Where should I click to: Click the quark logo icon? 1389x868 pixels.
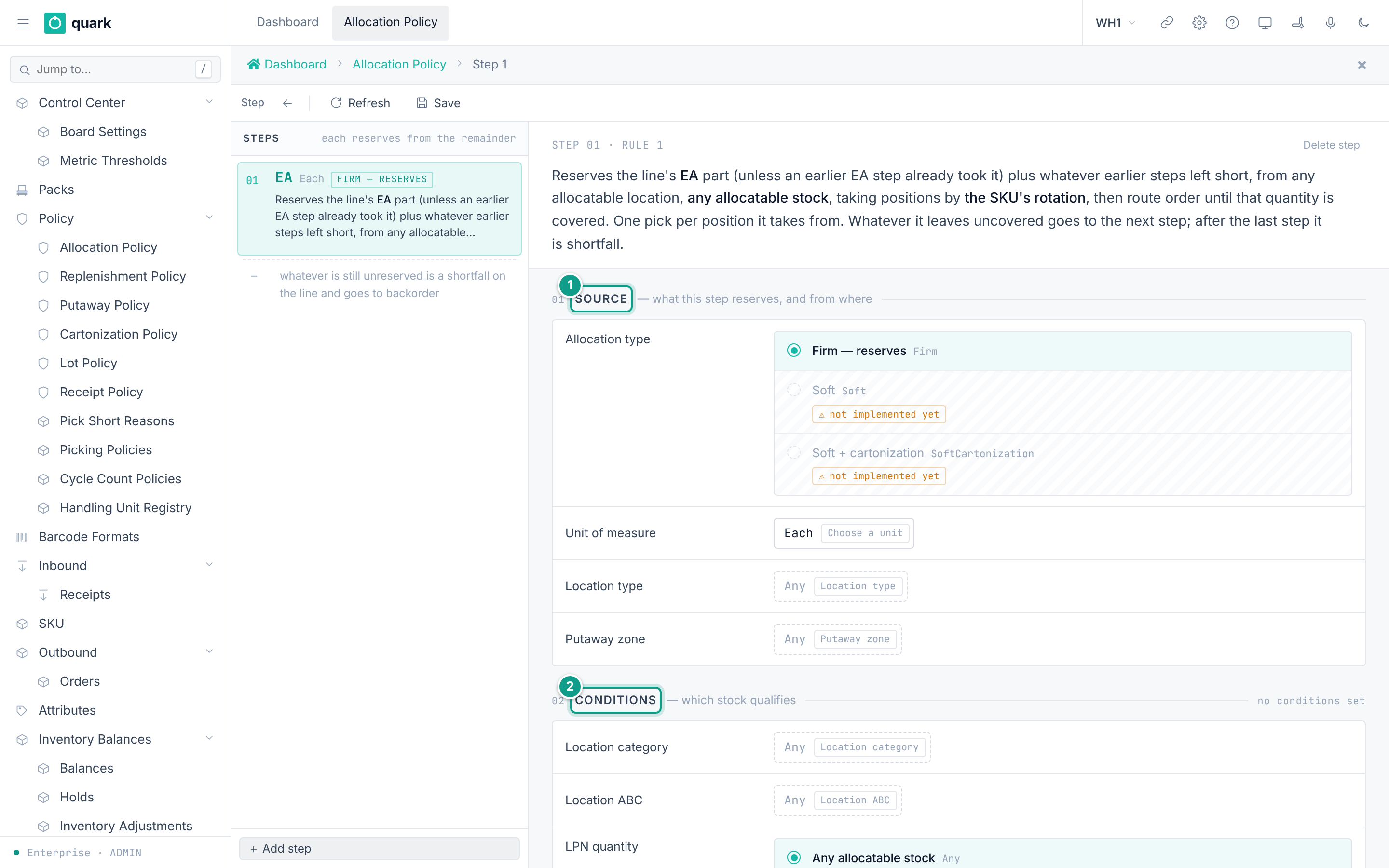tap(54, 23)
